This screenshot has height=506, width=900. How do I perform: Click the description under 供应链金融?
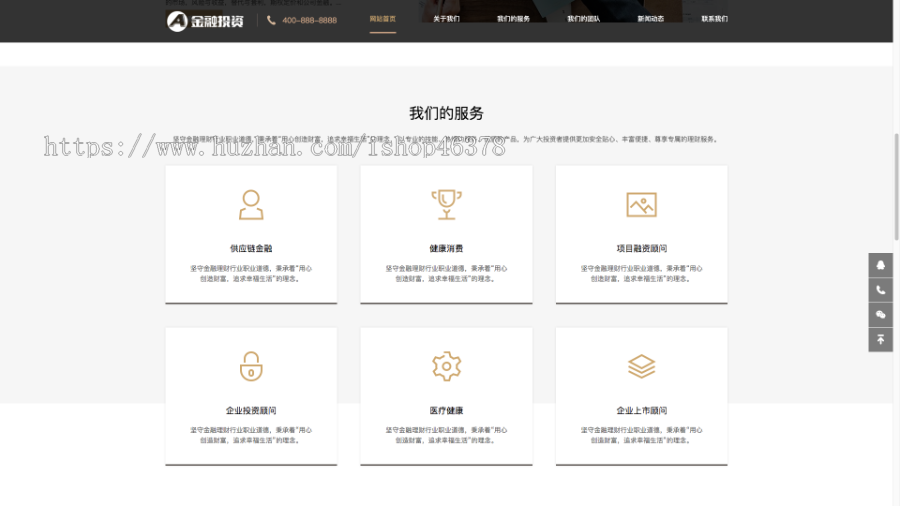[251, 273]
